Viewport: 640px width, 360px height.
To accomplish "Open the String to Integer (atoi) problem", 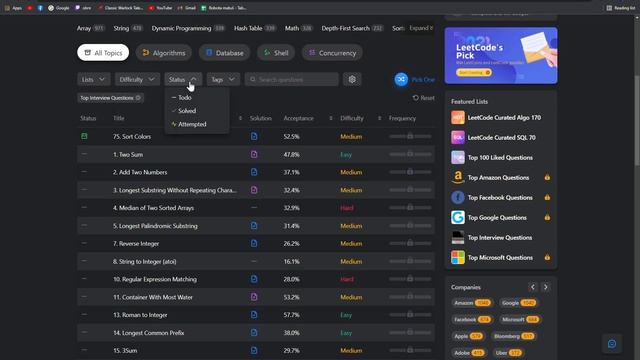I will click(144, 261).
